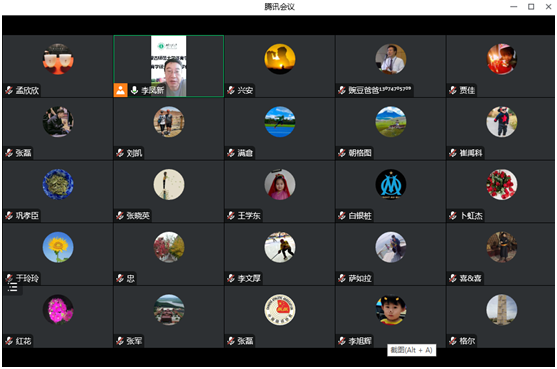
Task: Click the 截图(Alt + A) screenshot tooltip
Action: 411,350
